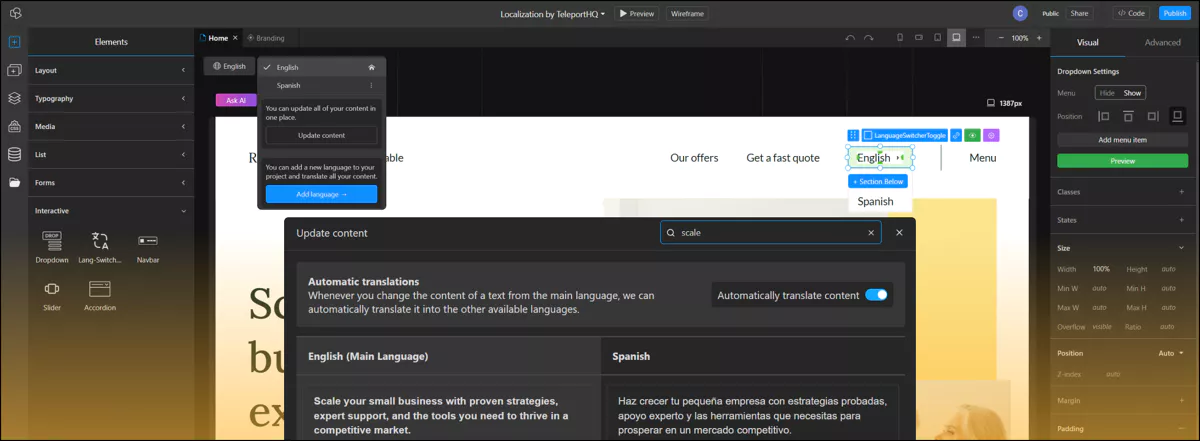Switch to tablet device view
Image resolution: width=1200 pixels, height=441 pixels.
[937, 38]
